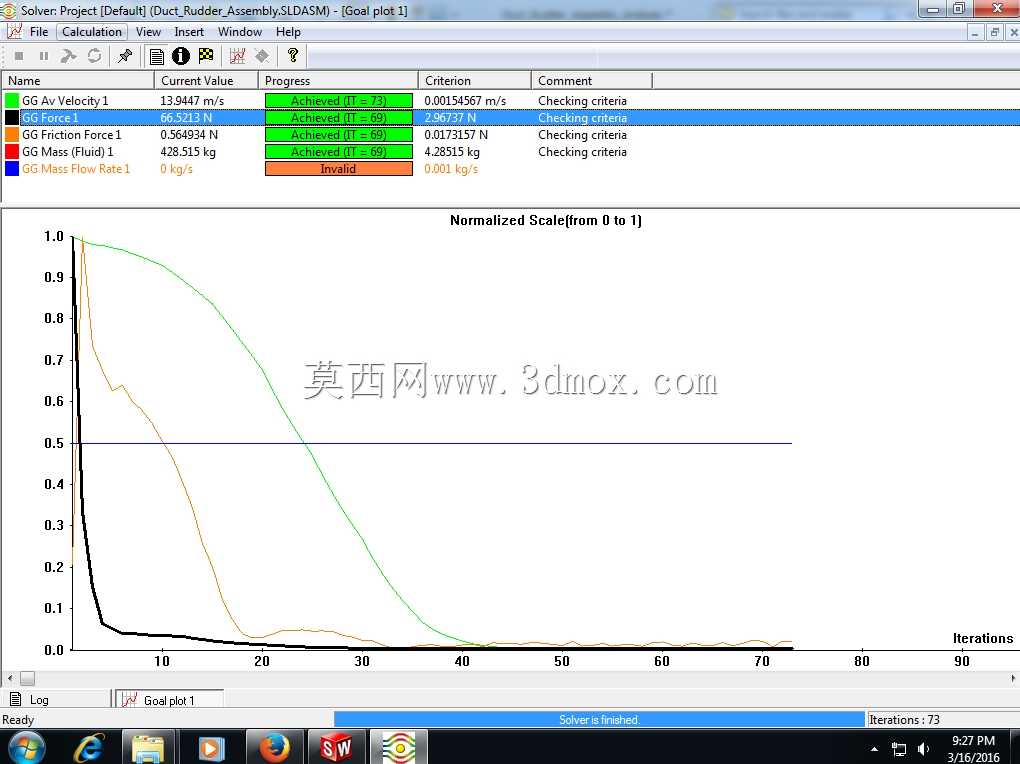Open the Window menu

pyautogui.click(x=239, y=32)
